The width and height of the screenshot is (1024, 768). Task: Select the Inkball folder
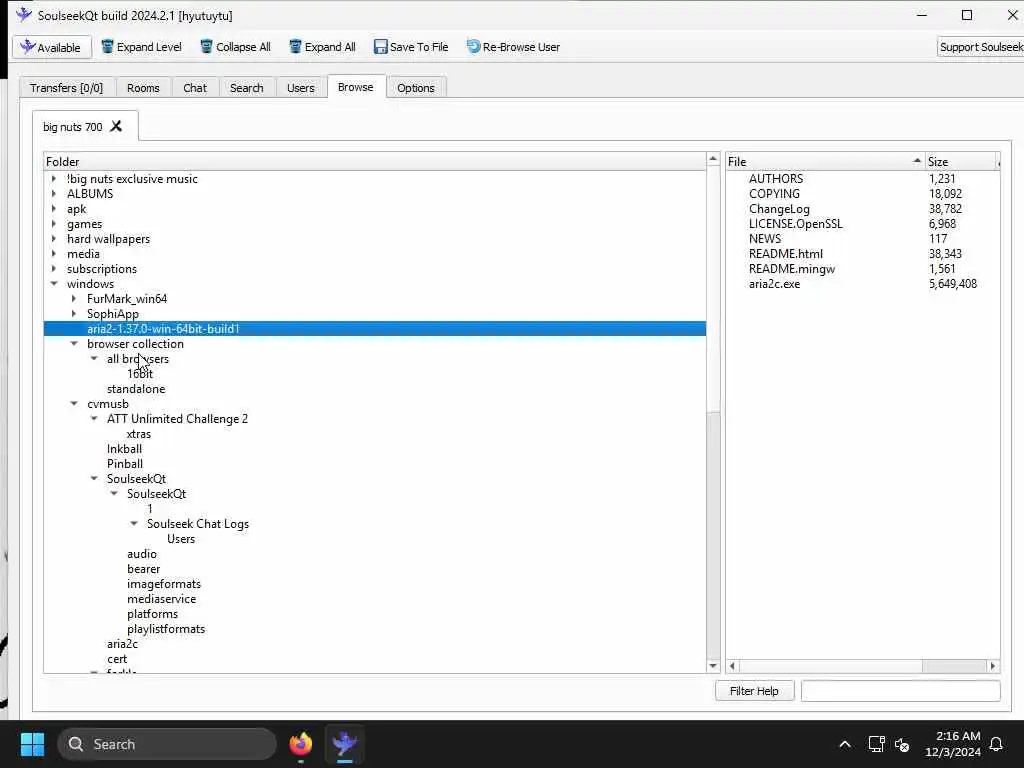(x=124, y=449)
